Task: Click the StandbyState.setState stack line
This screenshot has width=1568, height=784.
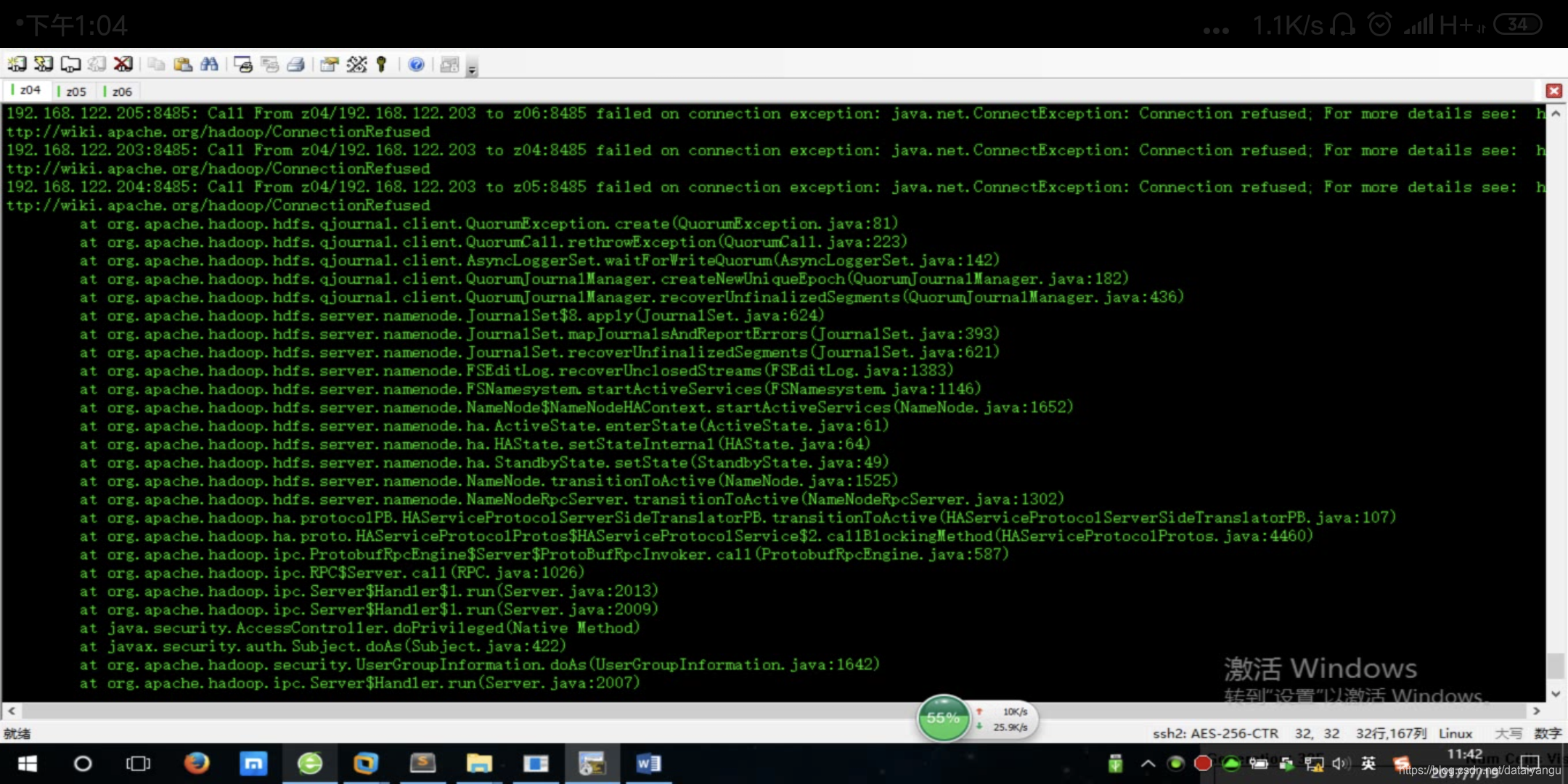Action: pyautogui.click(x=484, y=462)
